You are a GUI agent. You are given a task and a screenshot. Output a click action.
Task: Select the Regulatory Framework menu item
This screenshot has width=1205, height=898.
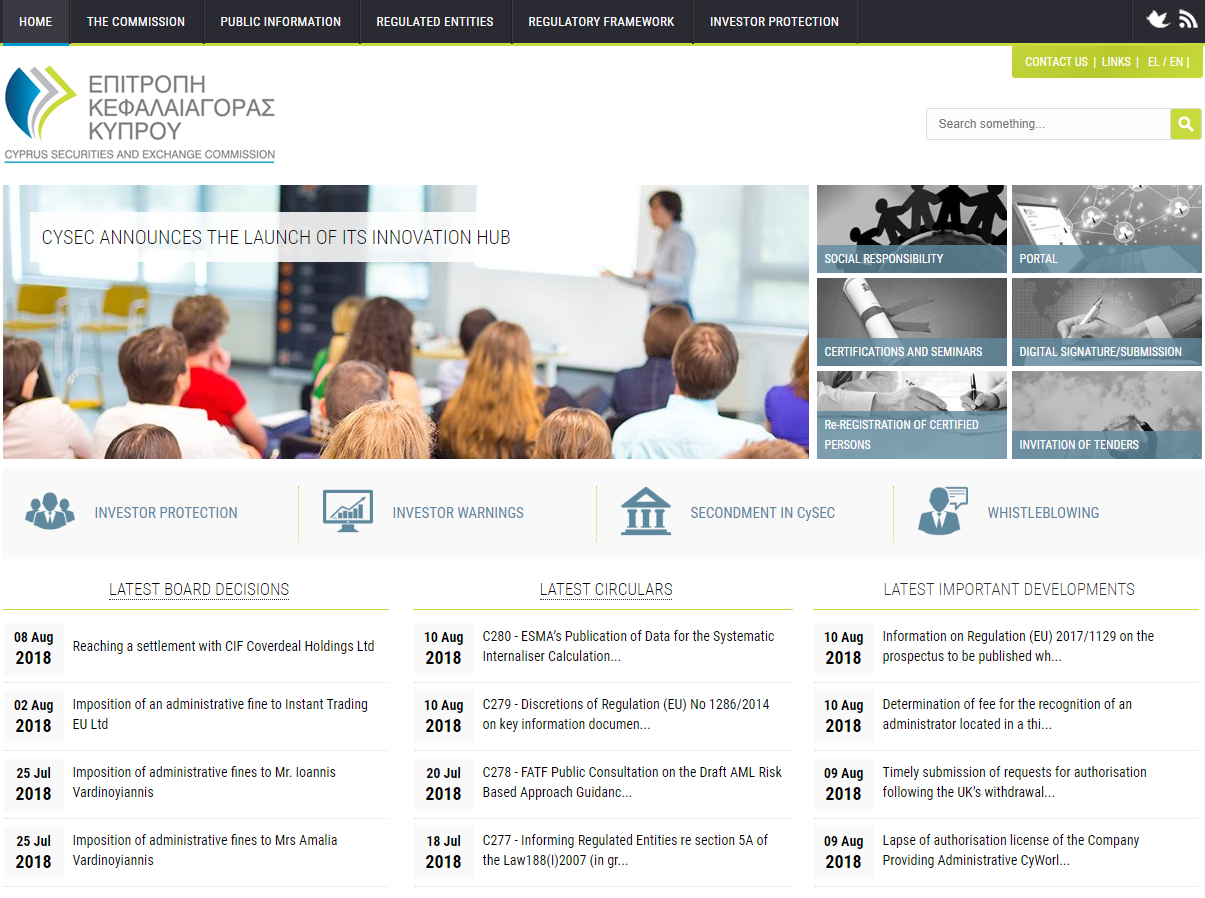tap(601, 22)
